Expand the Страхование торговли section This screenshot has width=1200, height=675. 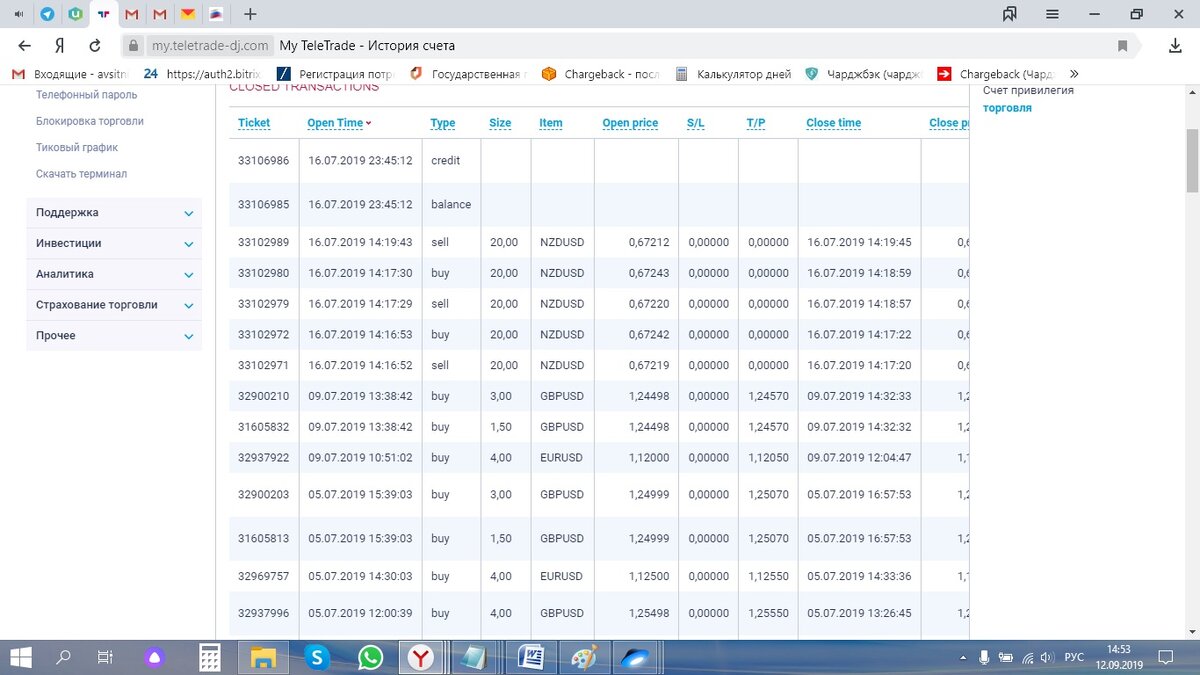coord(114,305)
